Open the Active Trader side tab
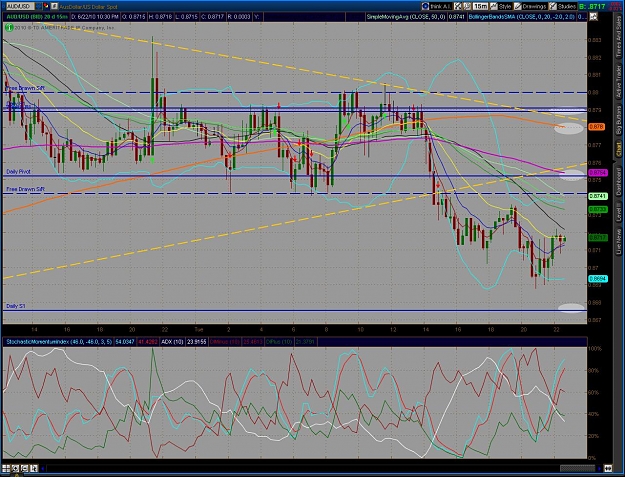The image size is (625, 477). [619, 81]
